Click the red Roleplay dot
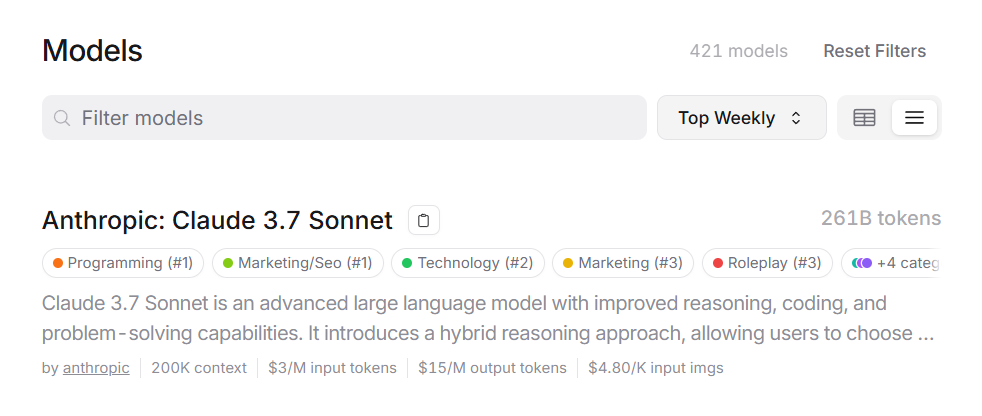Viewport: 982px width, 416px height. coord(718,263)
